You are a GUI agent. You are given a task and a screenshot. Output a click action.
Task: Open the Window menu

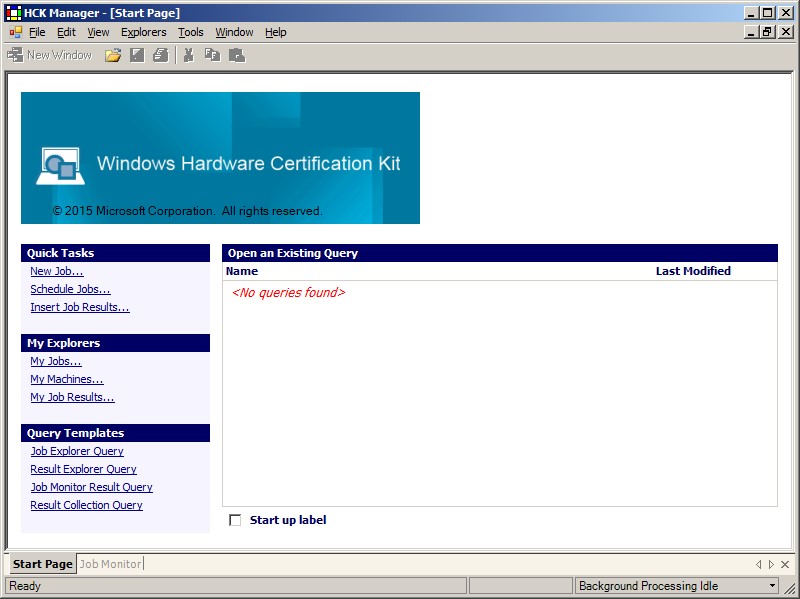(x=234, y=33)
